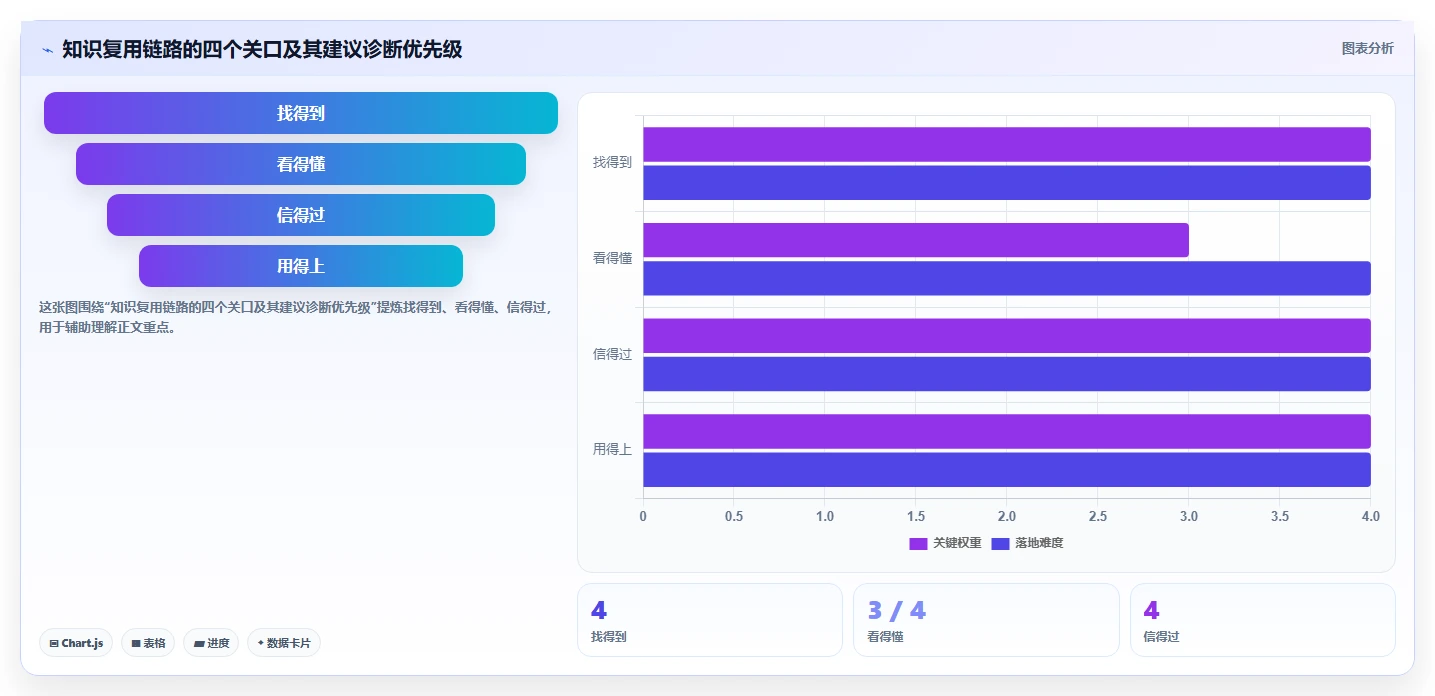This screenshot has height=696, width=1435.
Task: Click the blue 落地难度 bar for 找得到
Action: [x=1006, y=182]
